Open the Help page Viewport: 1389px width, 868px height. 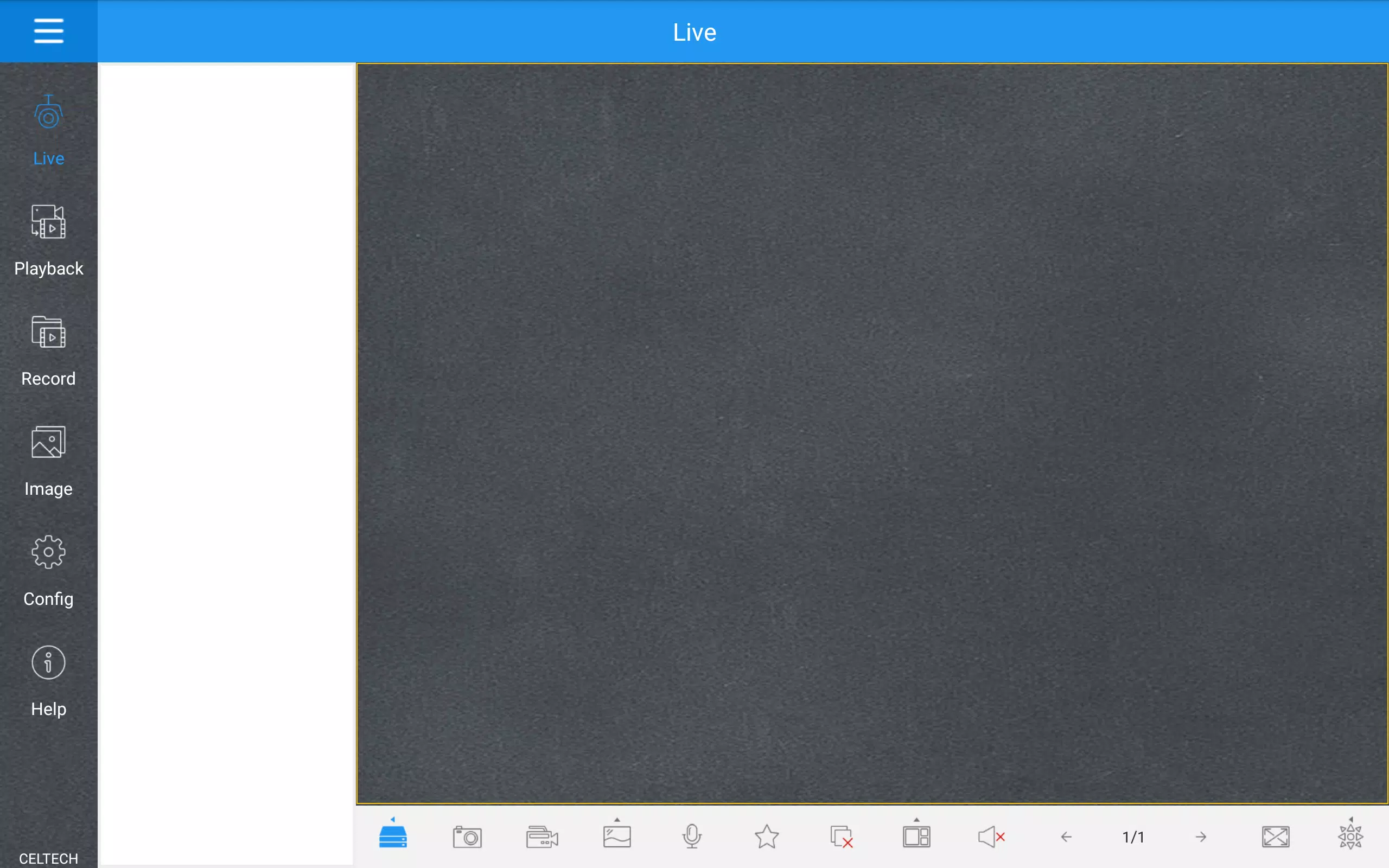48,681
